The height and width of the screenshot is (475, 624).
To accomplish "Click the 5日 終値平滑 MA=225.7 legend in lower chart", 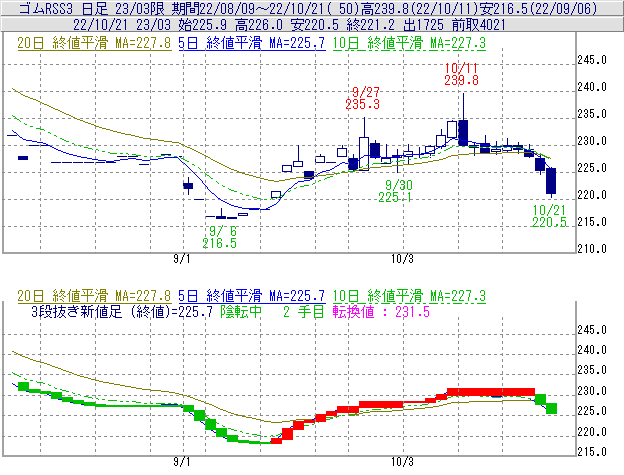I will 252,296.
